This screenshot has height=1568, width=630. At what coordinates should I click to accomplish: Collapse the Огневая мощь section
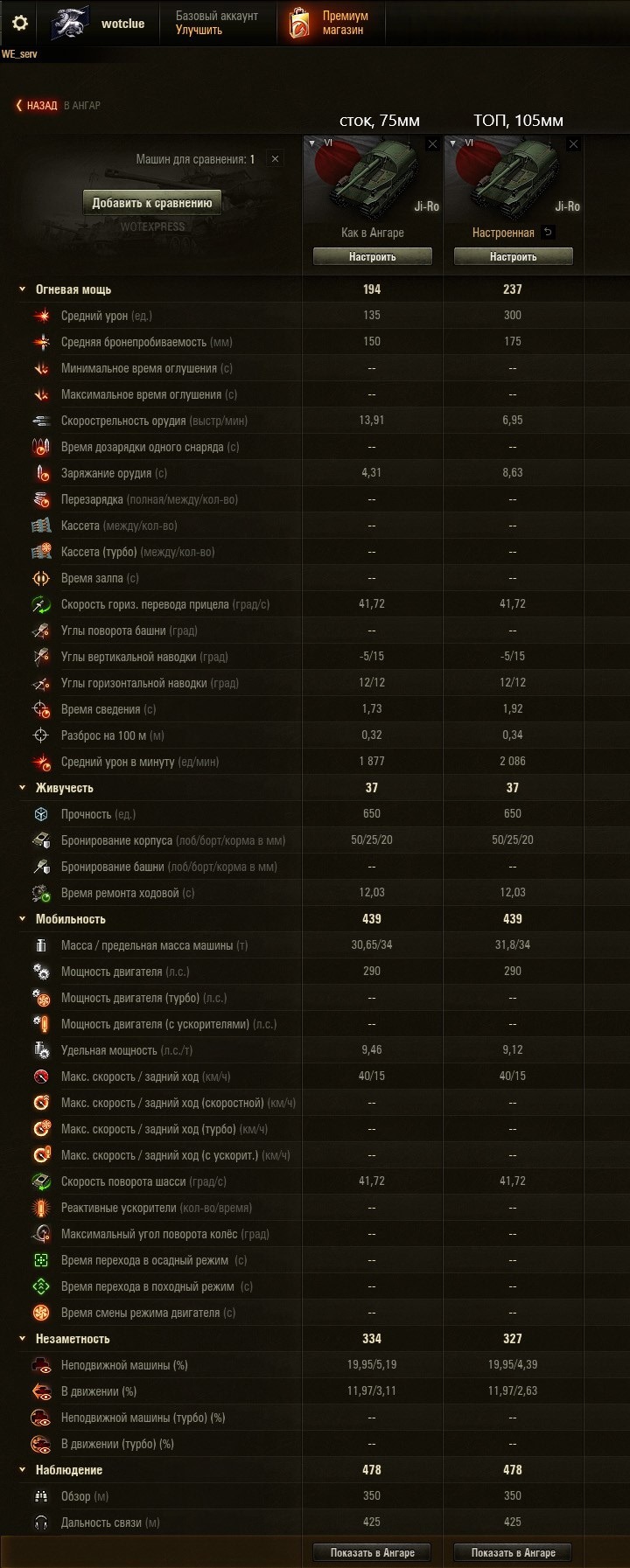point(23,289)
